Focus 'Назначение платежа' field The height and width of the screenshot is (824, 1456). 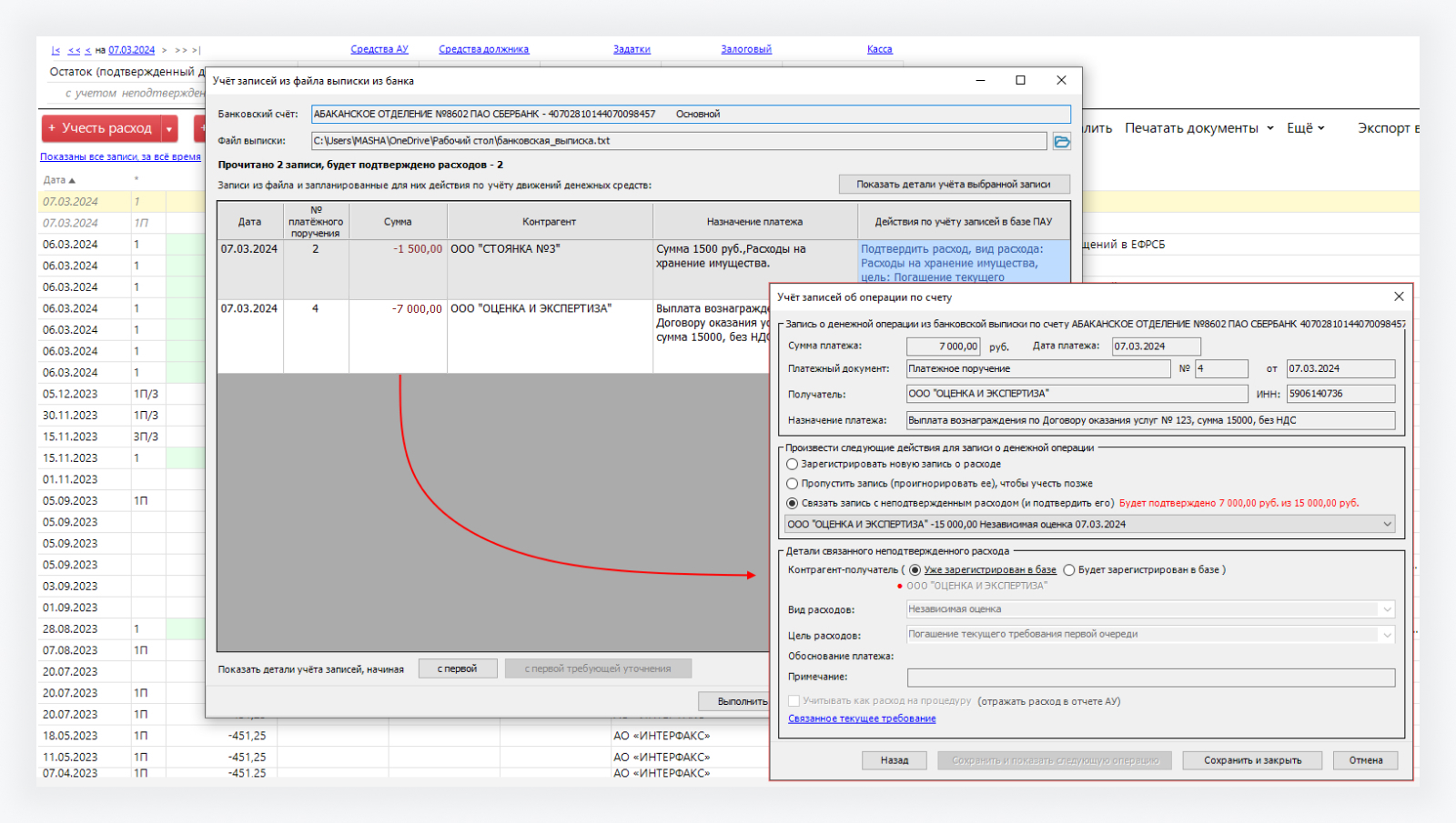(1150, 420)
